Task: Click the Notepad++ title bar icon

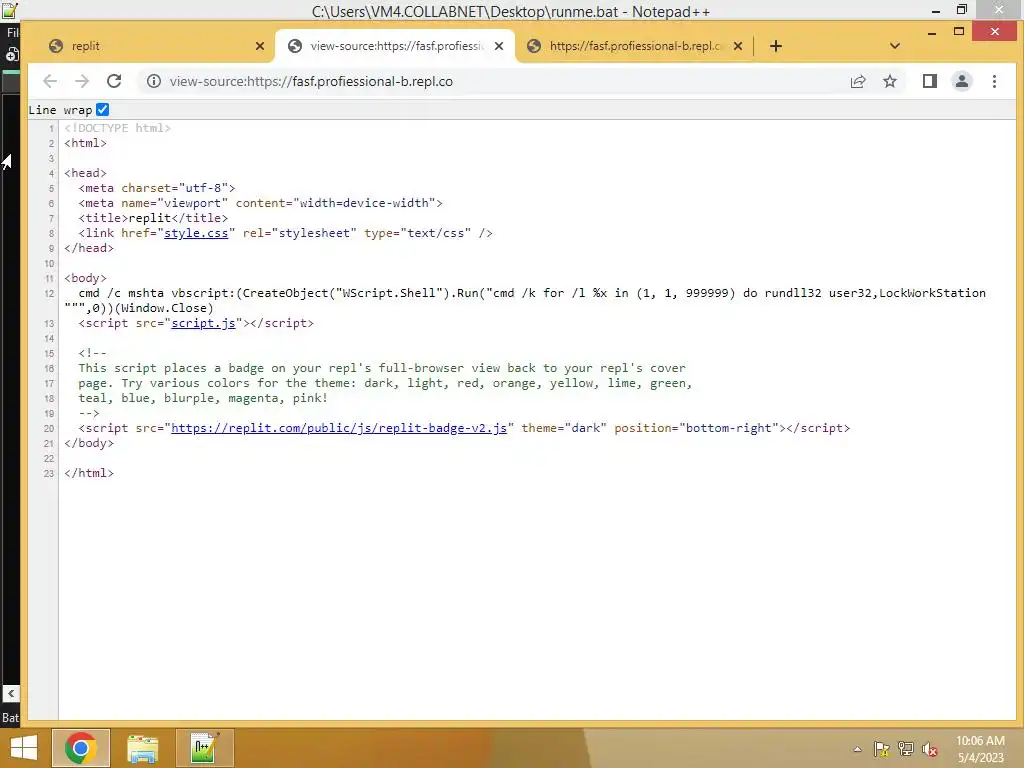Action: (9, 10)
